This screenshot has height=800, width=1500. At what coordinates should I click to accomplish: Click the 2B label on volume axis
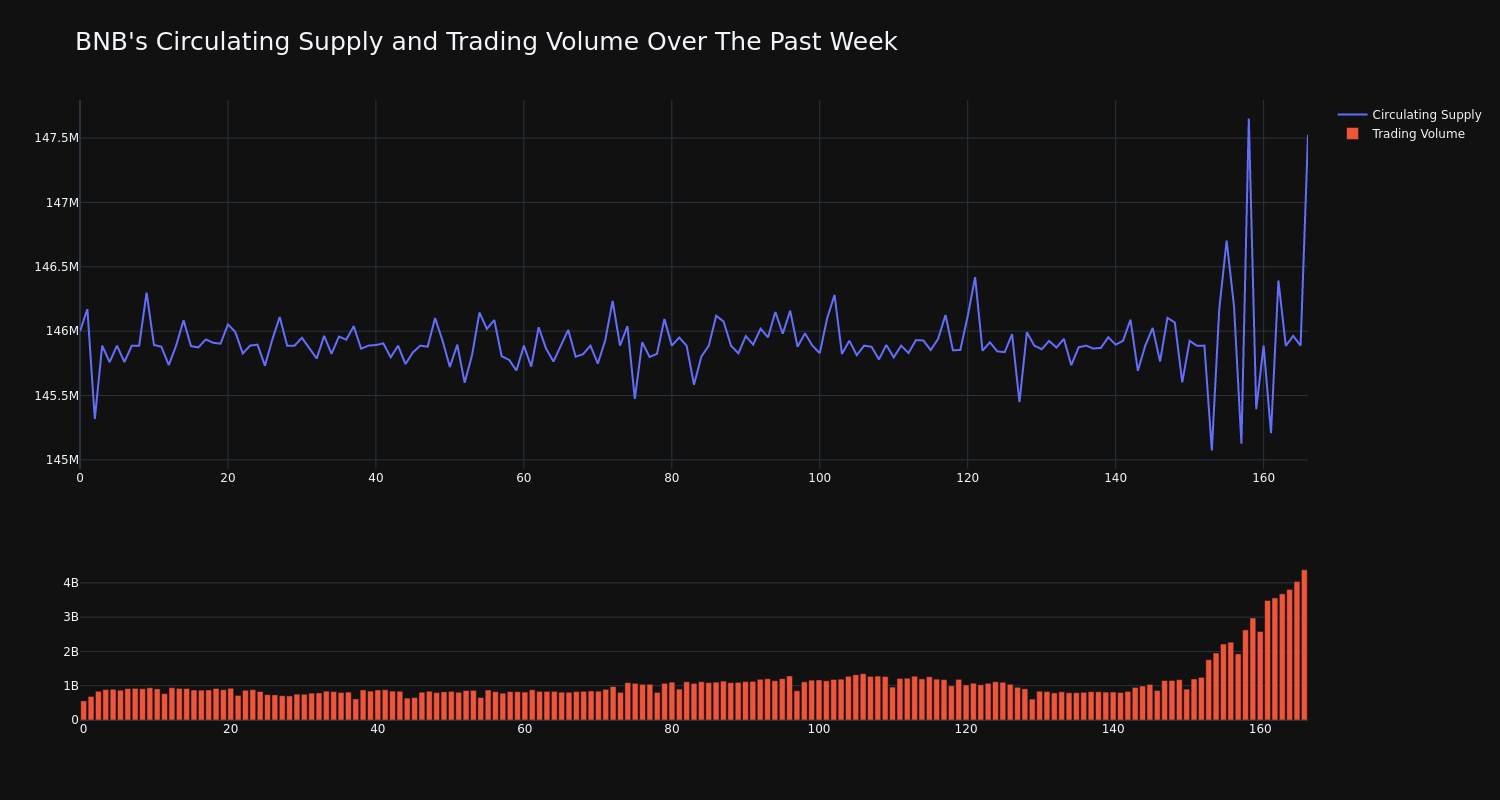[x=71, y=652]
